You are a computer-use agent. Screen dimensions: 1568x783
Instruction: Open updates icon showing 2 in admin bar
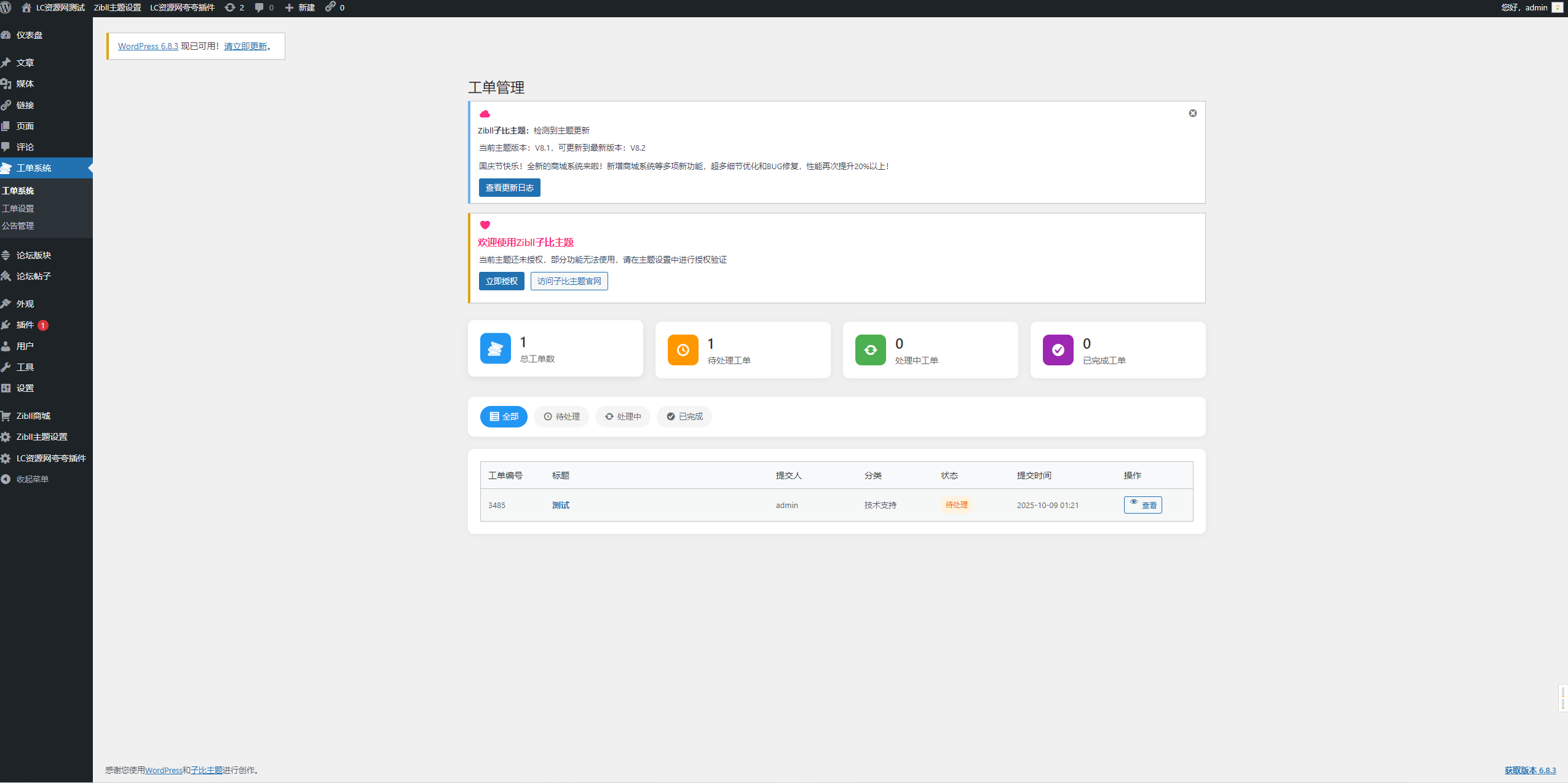pyautogui.click(x=234, y=7)
